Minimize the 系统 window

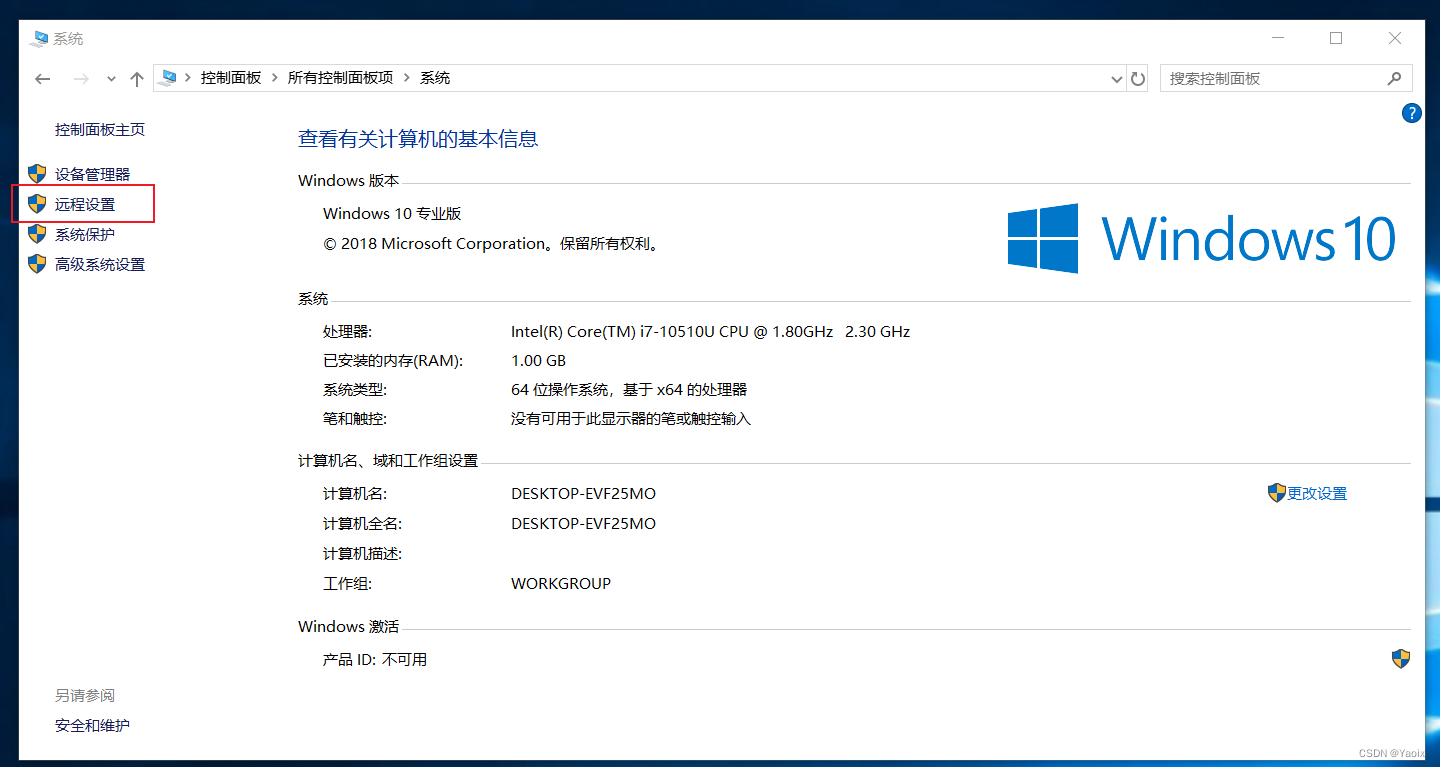pos(1278,38)
